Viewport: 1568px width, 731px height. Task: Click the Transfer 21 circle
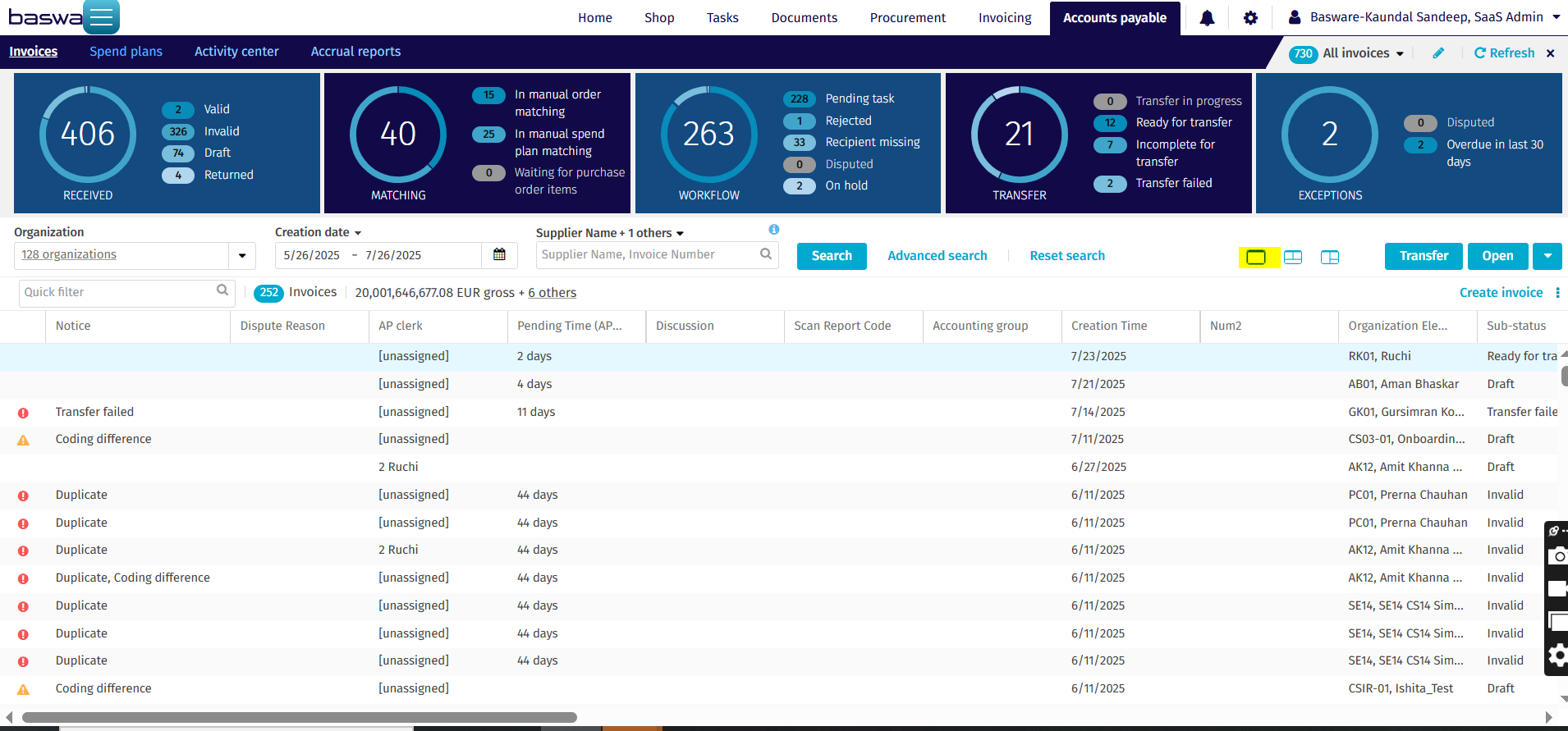[1020, 134]
